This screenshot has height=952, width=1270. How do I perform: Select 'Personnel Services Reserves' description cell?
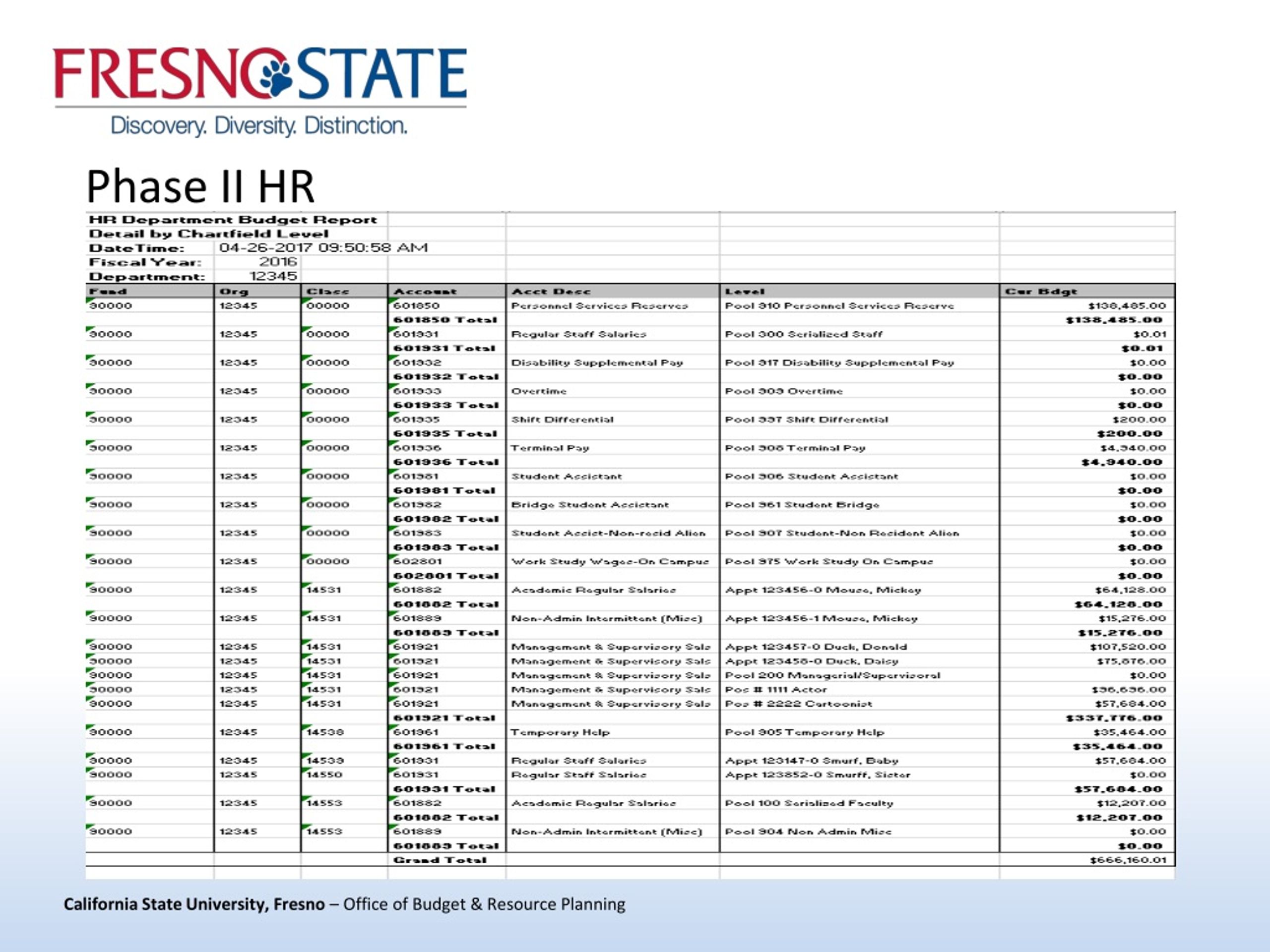613,306
